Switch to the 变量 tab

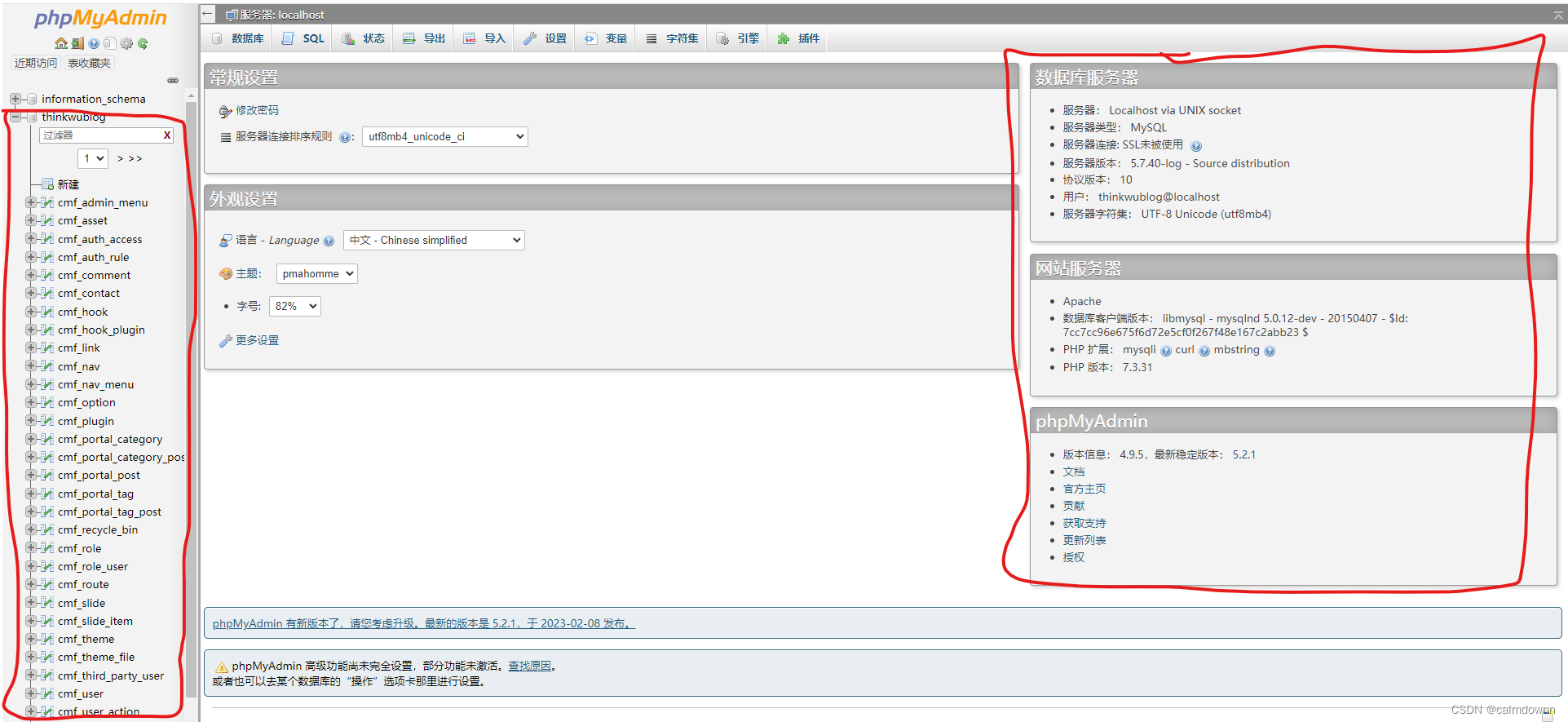coord(606,38)
